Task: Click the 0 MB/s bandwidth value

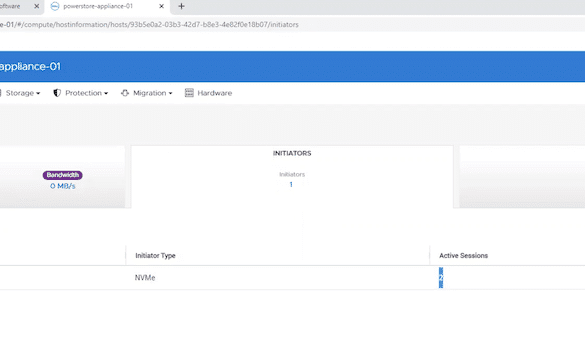Action: 63,186
